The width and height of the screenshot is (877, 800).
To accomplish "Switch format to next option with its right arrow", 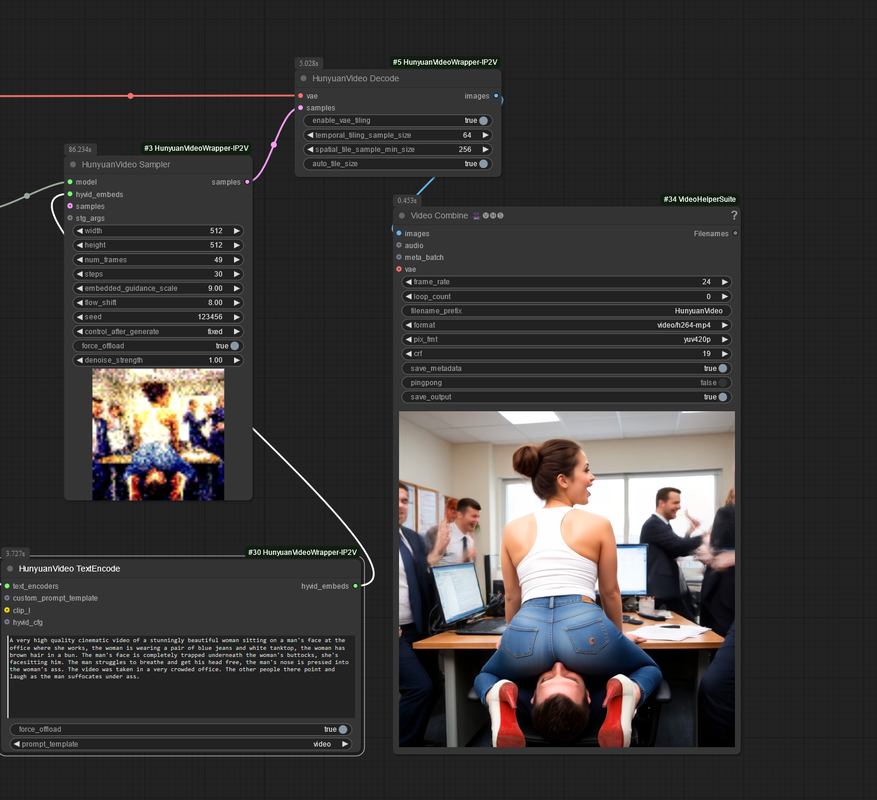I will click(x=725, y=325).
